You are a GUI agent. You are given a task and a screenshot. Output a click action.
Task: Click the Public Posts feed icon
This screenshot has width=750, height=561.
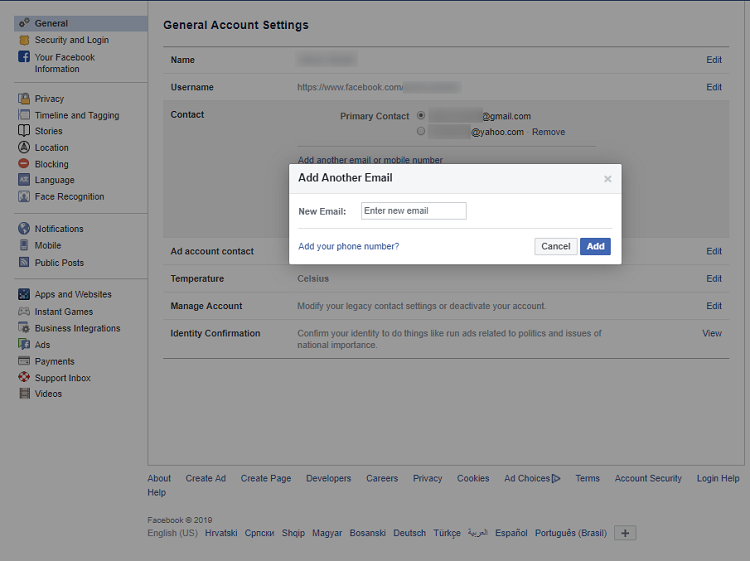tap(24, 262)
